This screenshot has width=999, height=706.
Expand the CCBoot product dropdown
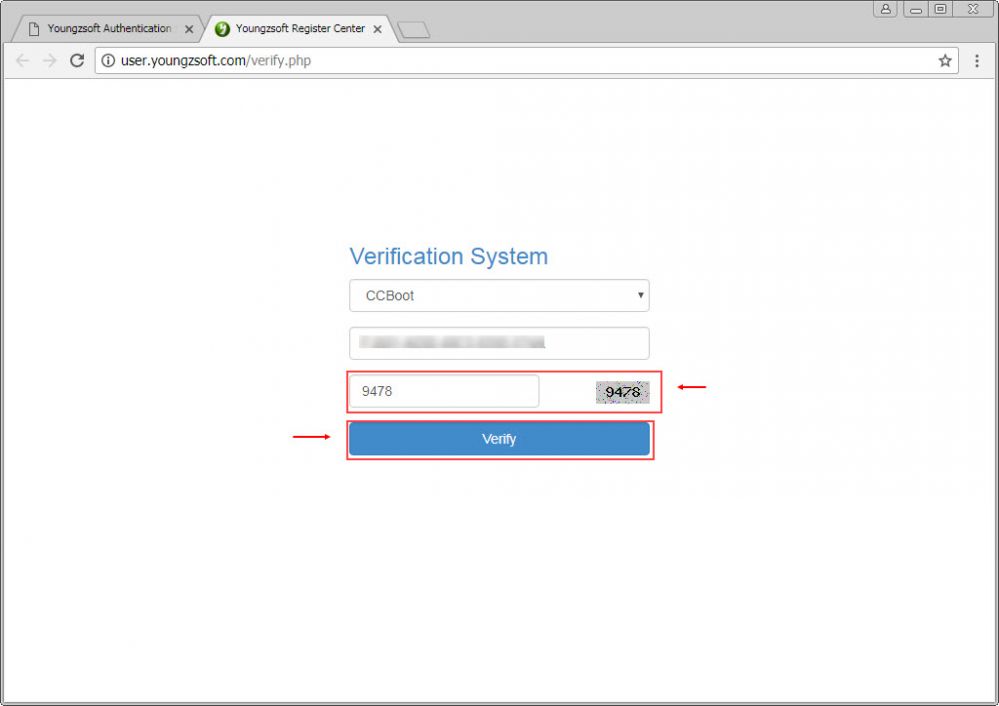499,296
